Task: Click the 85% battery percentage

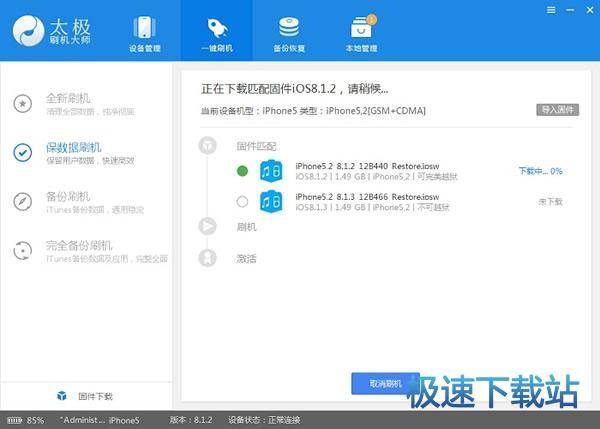Action: tap(35, 420)
